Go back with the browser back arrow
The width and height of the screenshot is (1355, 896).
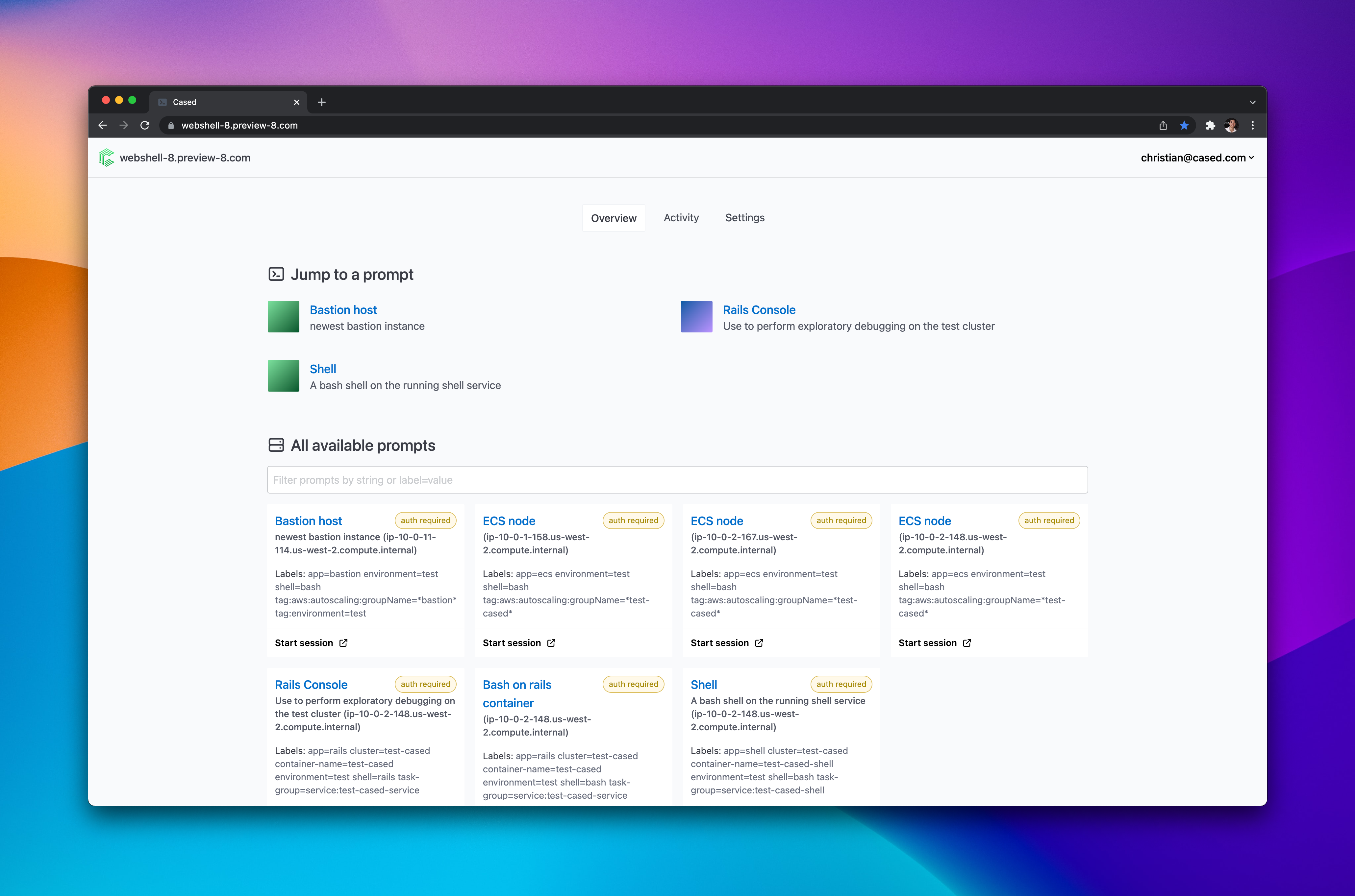pos(103,125)
